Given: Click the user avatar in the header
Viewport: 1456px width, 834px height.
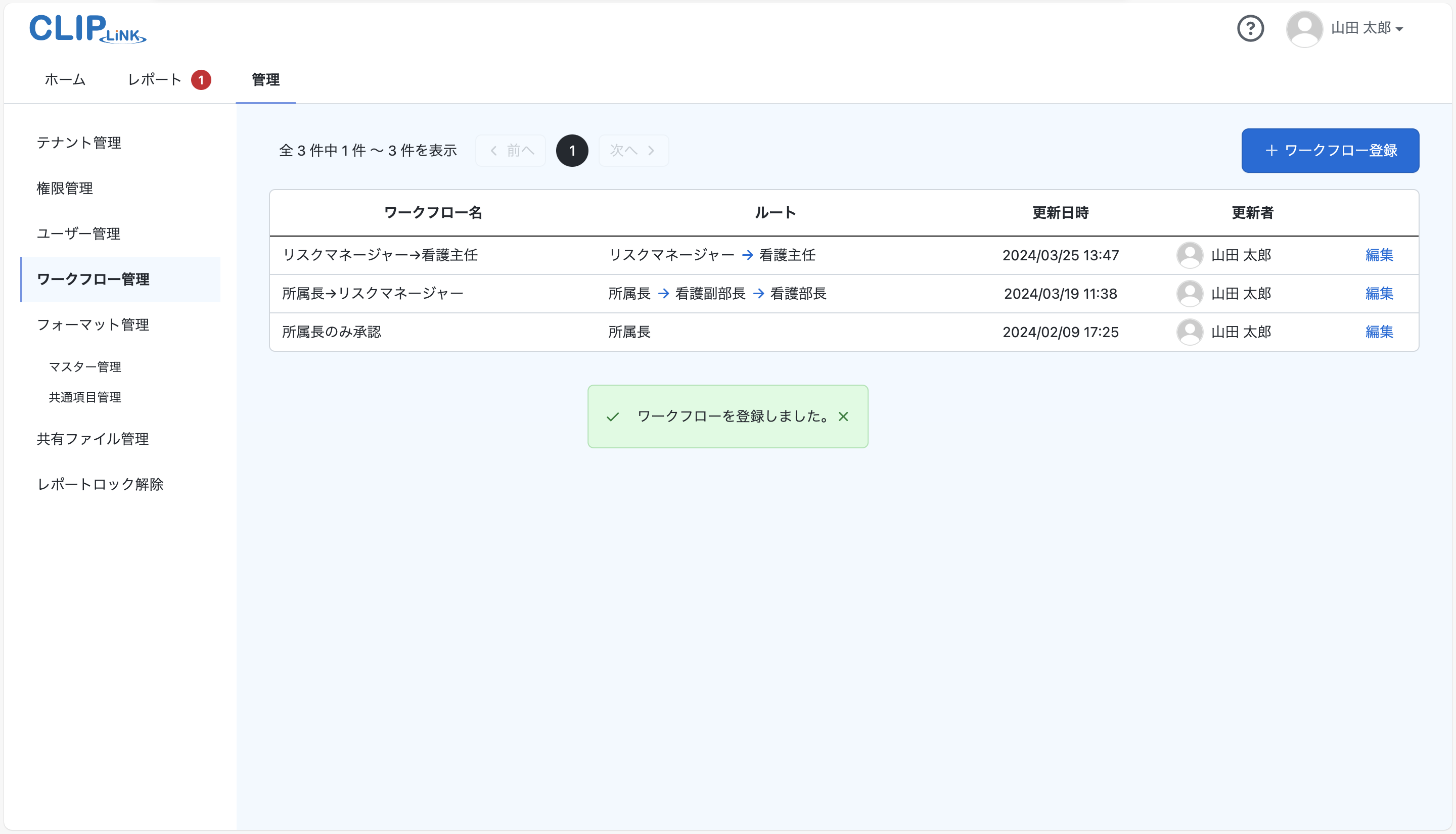Looking at the screenshot, I should click(1305, 28).
